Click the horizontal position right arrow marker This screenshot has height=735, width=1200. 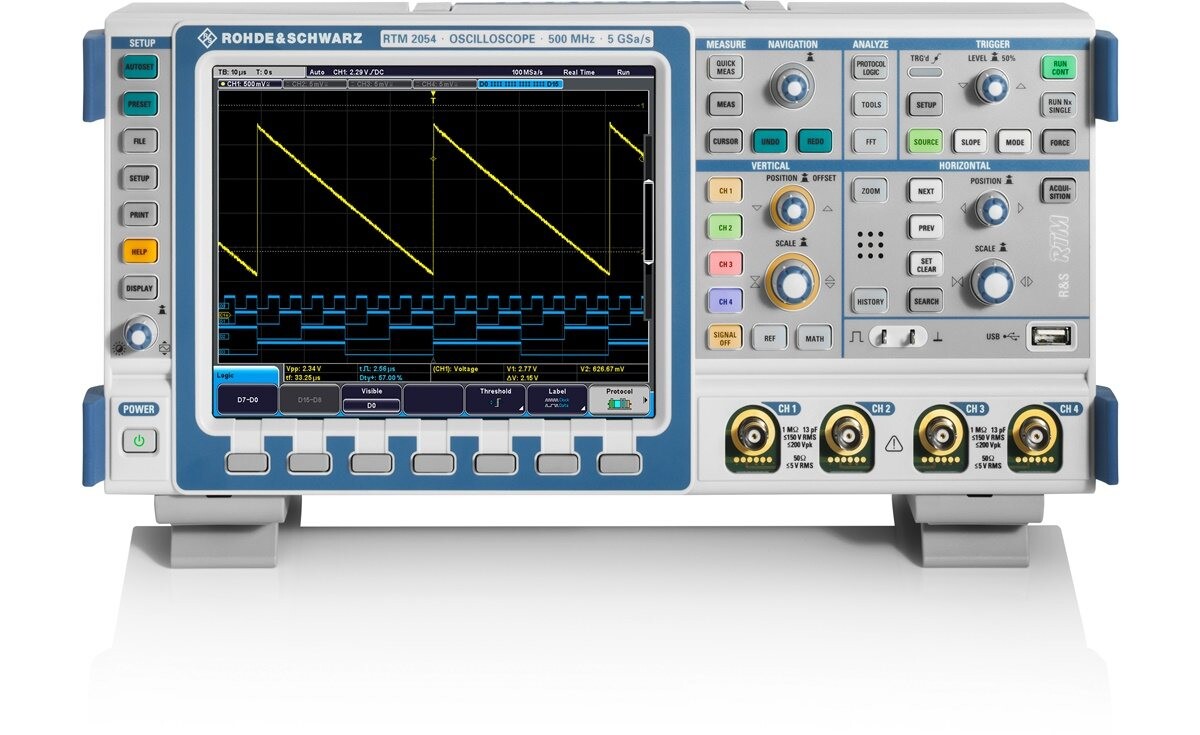(1023, 209)
